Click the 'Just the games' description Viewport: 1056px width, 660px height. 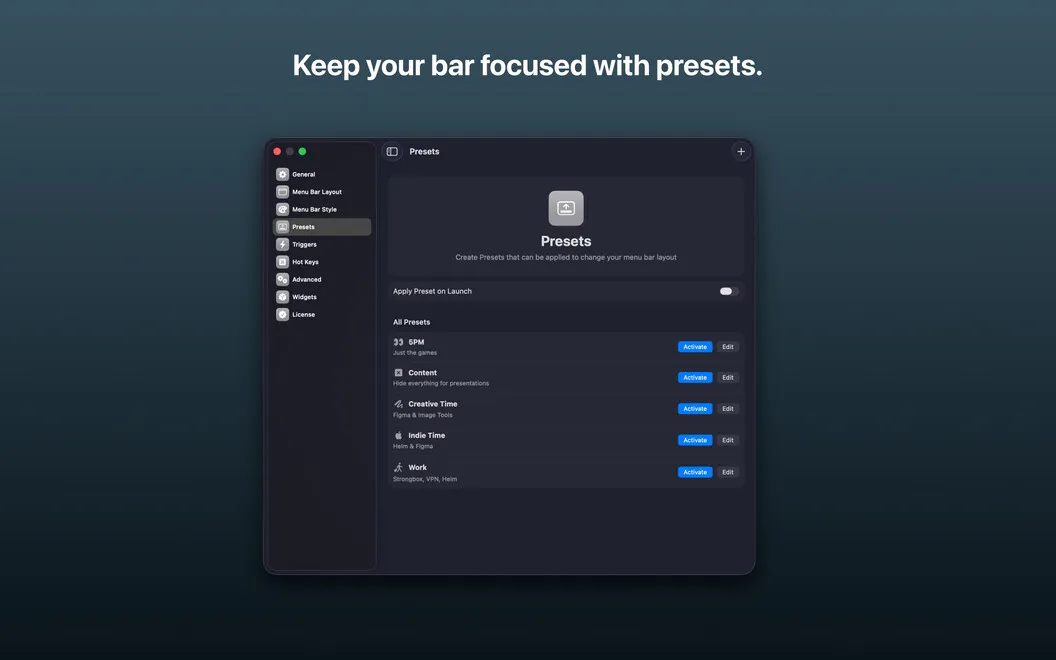(x=415, y=353)
